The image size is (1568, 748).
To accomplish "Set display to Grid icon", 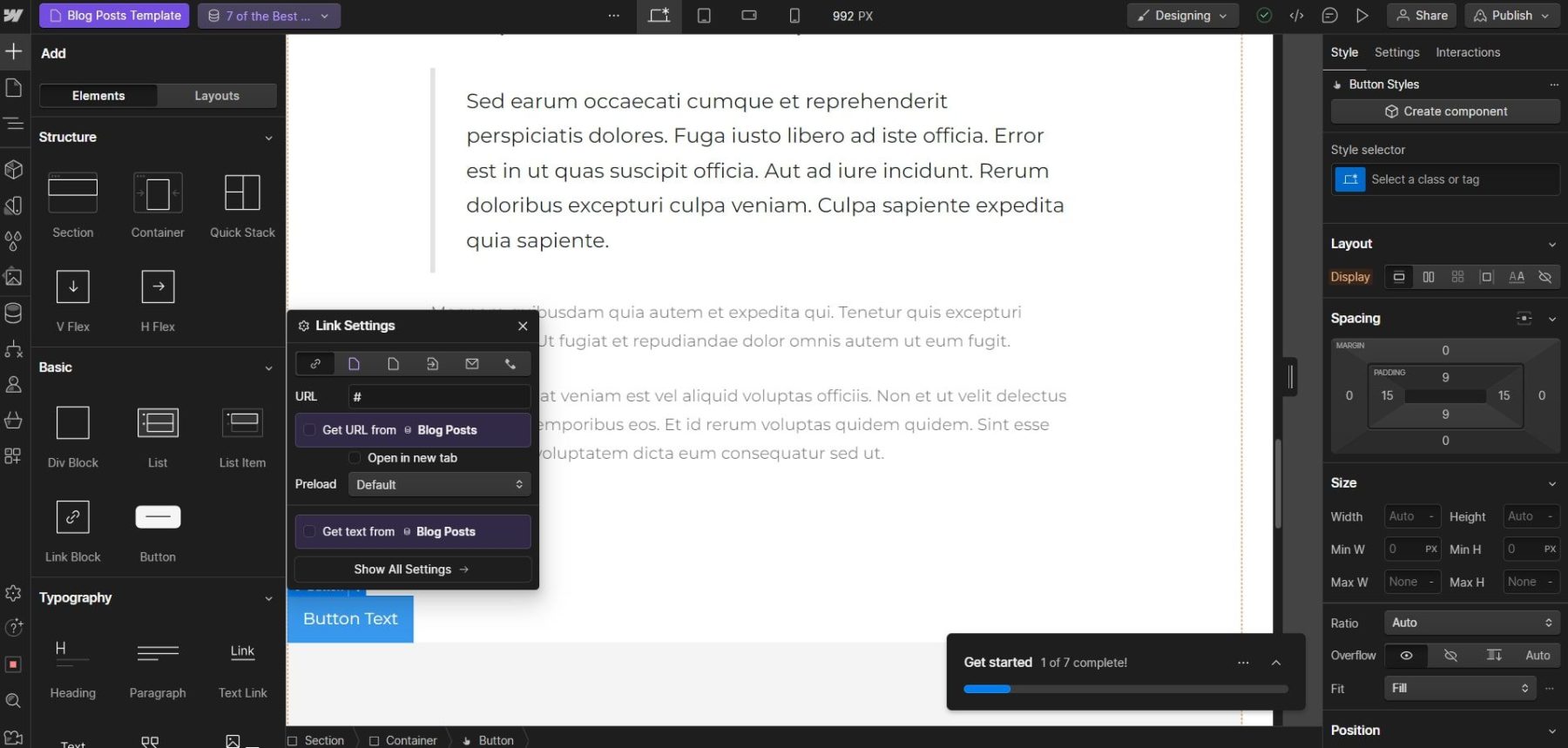I will [1458, 277].
